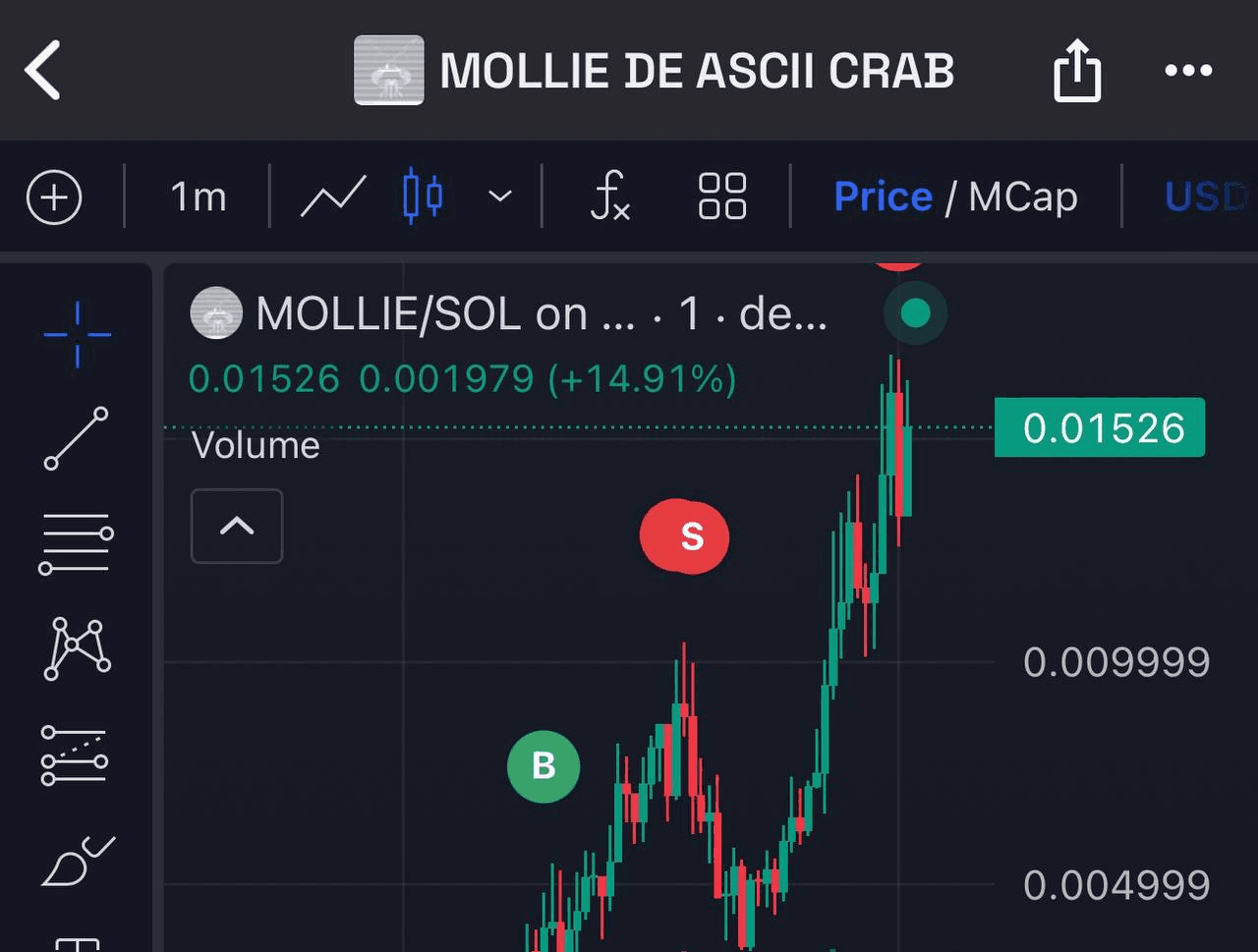1258x952 pixels.
Task: Add a symbol with the plus circle icon
Action: 54,197
